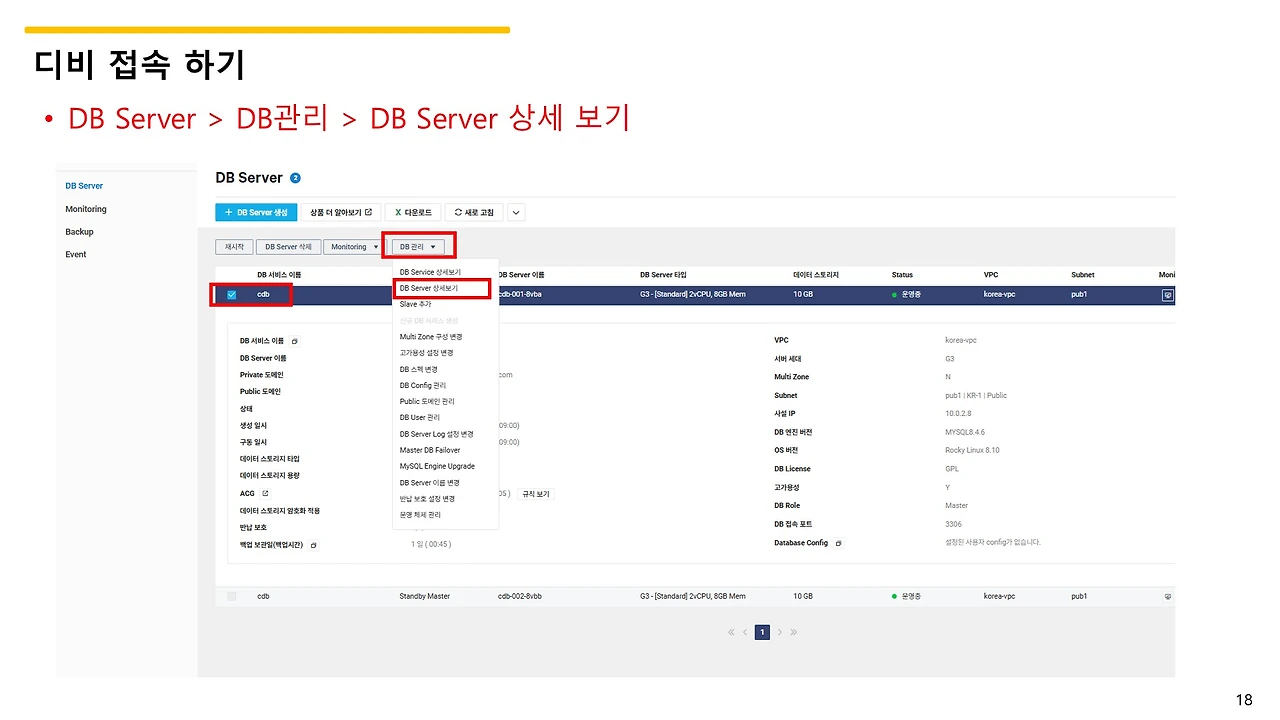Click the Subnet column header
This screenshot has width=1280, height=720.
pos(1082,275)
